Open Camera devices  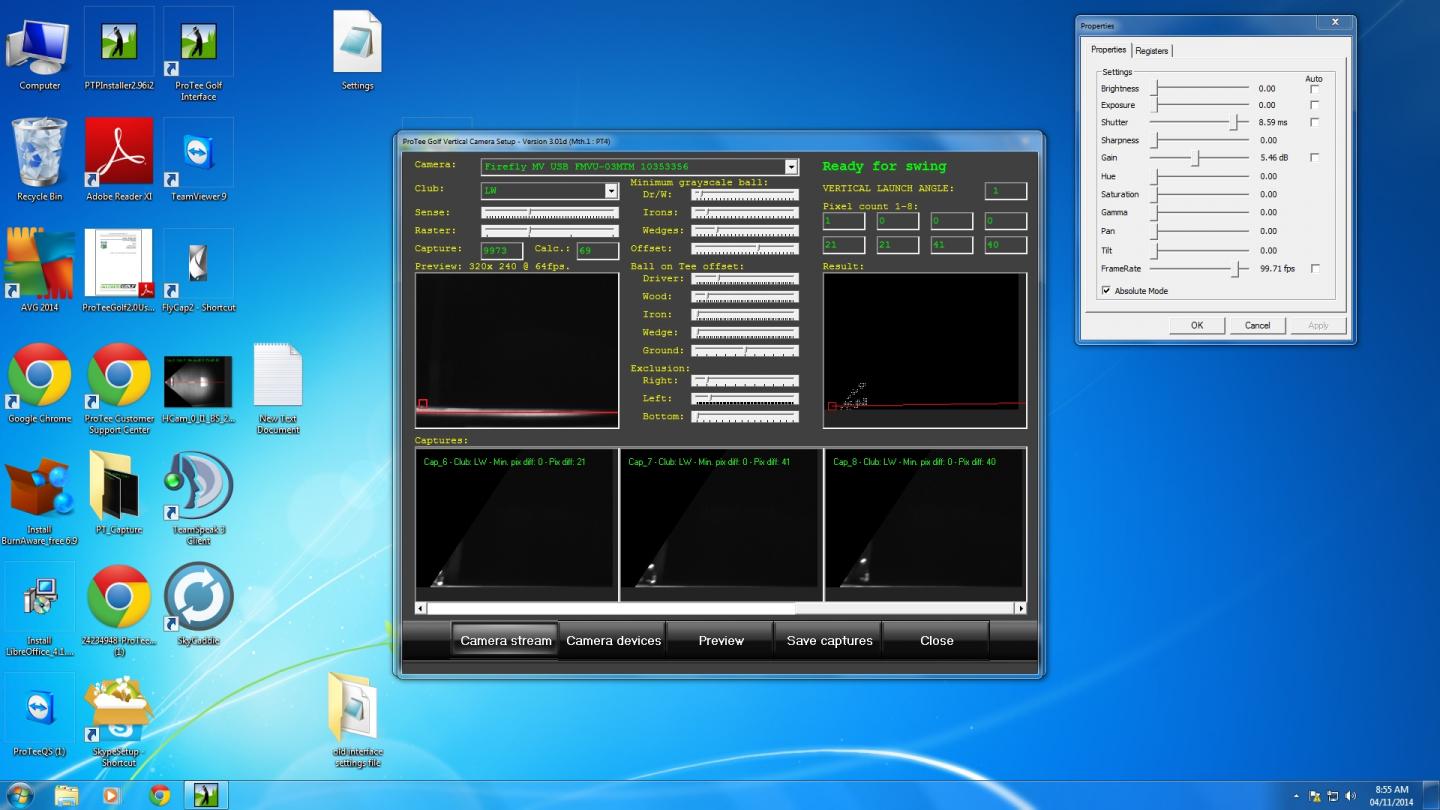(x=613, y=641)
